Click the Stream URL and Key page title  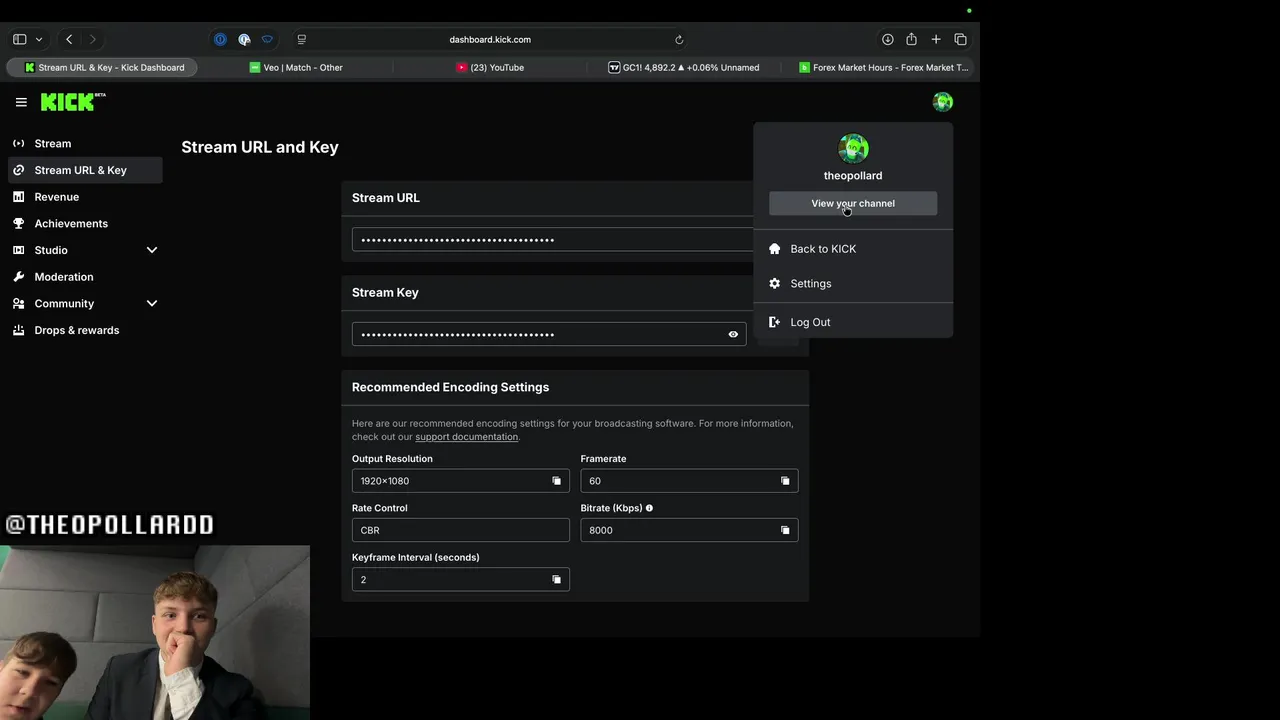click(260, 147)
